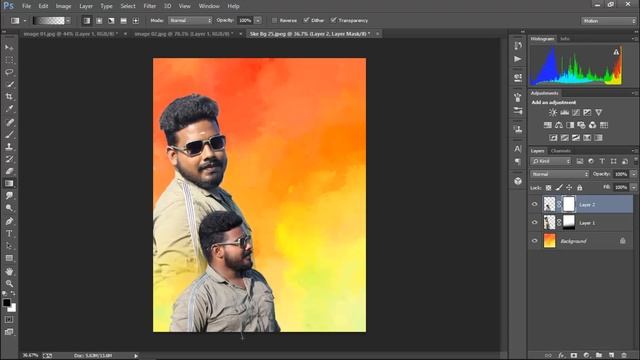Viewport: 640px width, 360px height.
Task: Switch to the Channels tab
Action: [560, 151]
